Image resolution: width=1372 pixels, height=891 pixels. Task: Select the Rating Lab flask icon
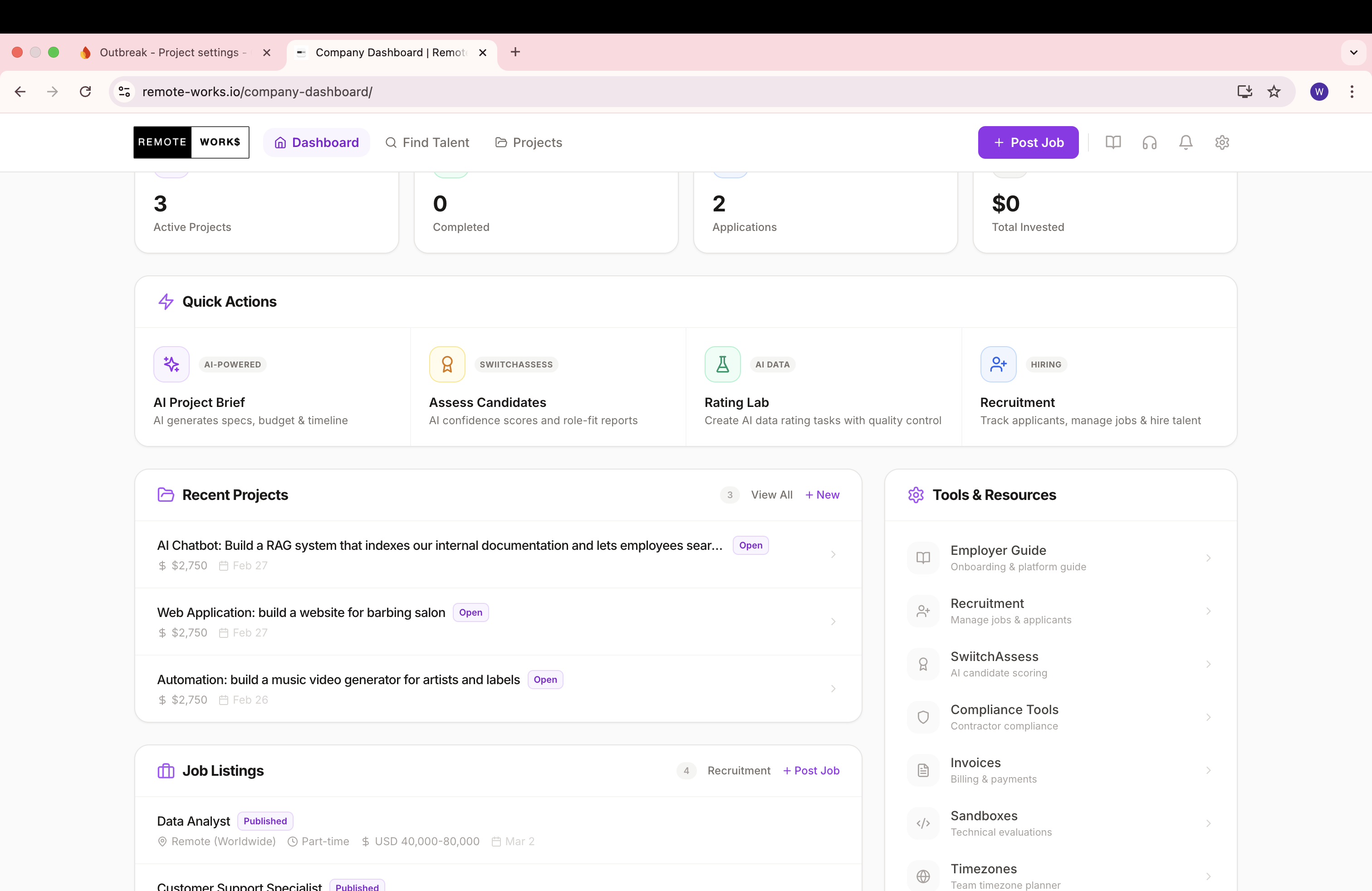tap(722, 364)
